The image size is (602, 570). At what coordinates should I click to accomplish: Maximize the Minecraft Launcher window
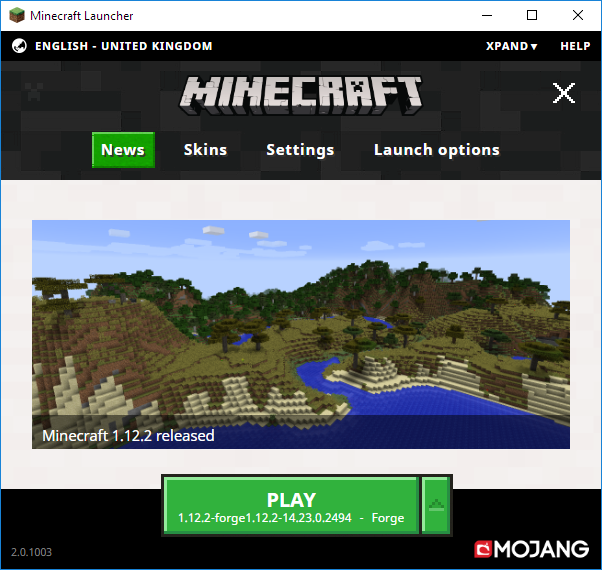(532, 15)
